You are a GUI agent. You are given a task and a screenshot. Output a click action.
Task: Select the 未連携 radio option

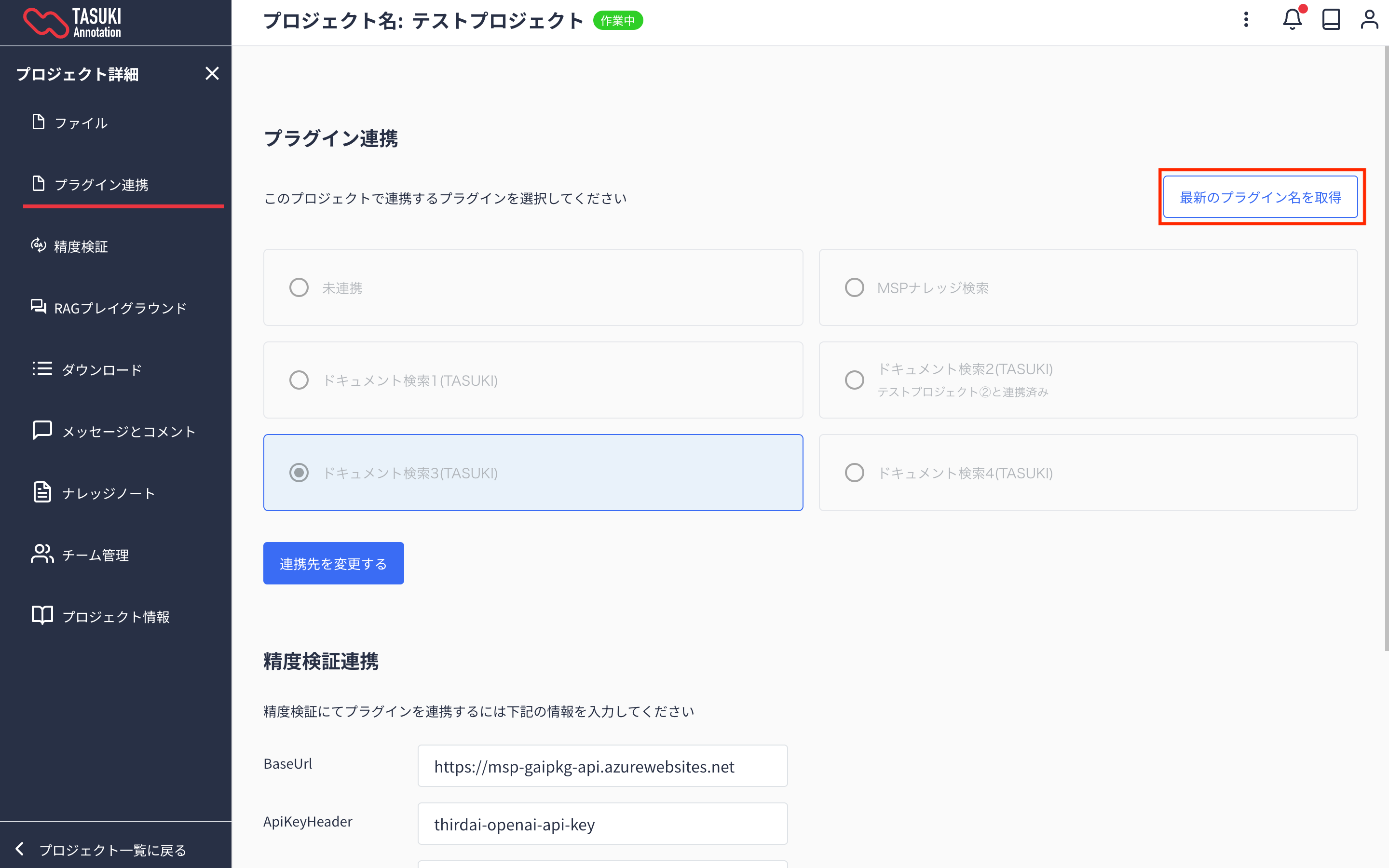point(299,287)
